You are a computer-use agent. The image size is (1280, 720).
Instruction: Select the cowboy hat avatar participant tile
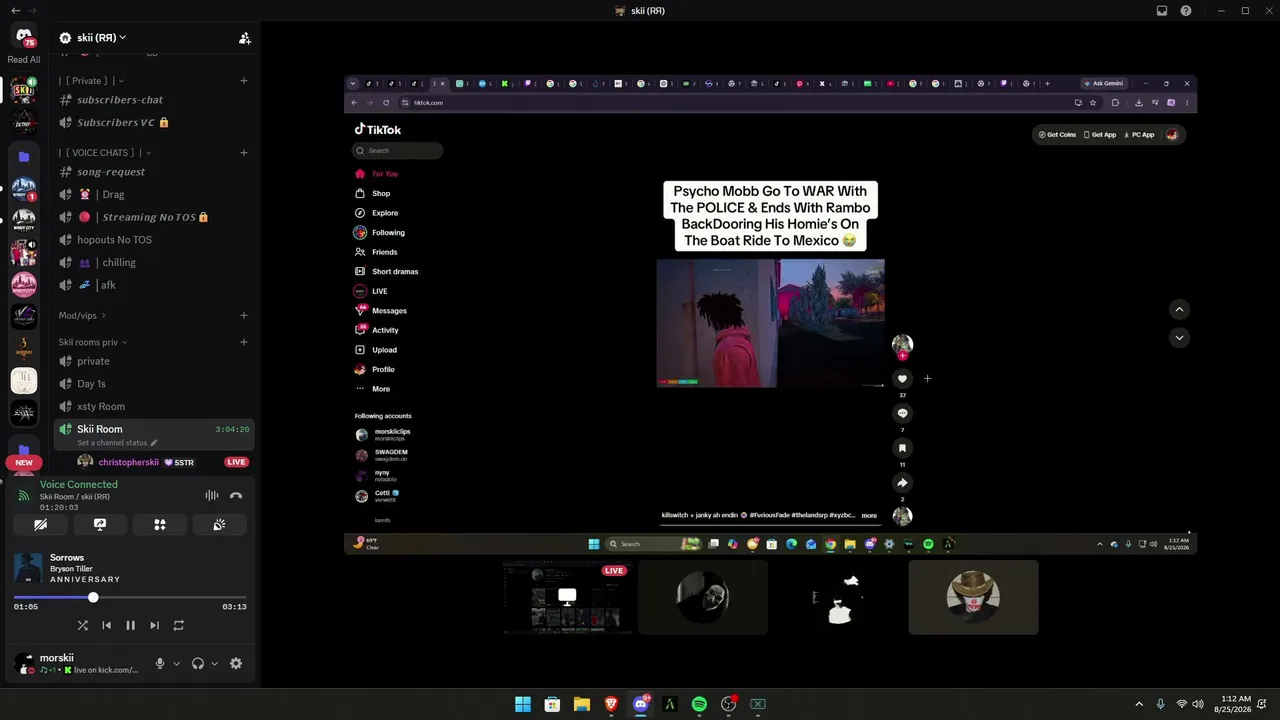973,597
